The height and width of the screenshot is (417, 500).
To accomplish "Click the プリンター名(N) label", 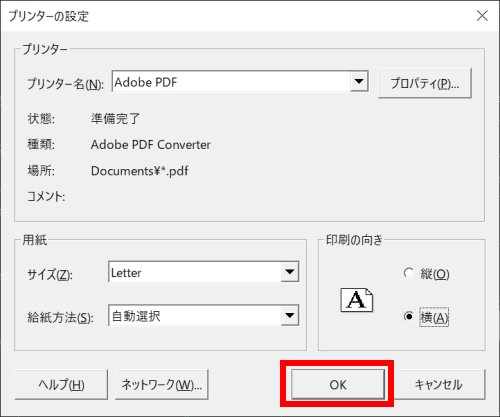I will pyautogui.click(x=65, y=83).
